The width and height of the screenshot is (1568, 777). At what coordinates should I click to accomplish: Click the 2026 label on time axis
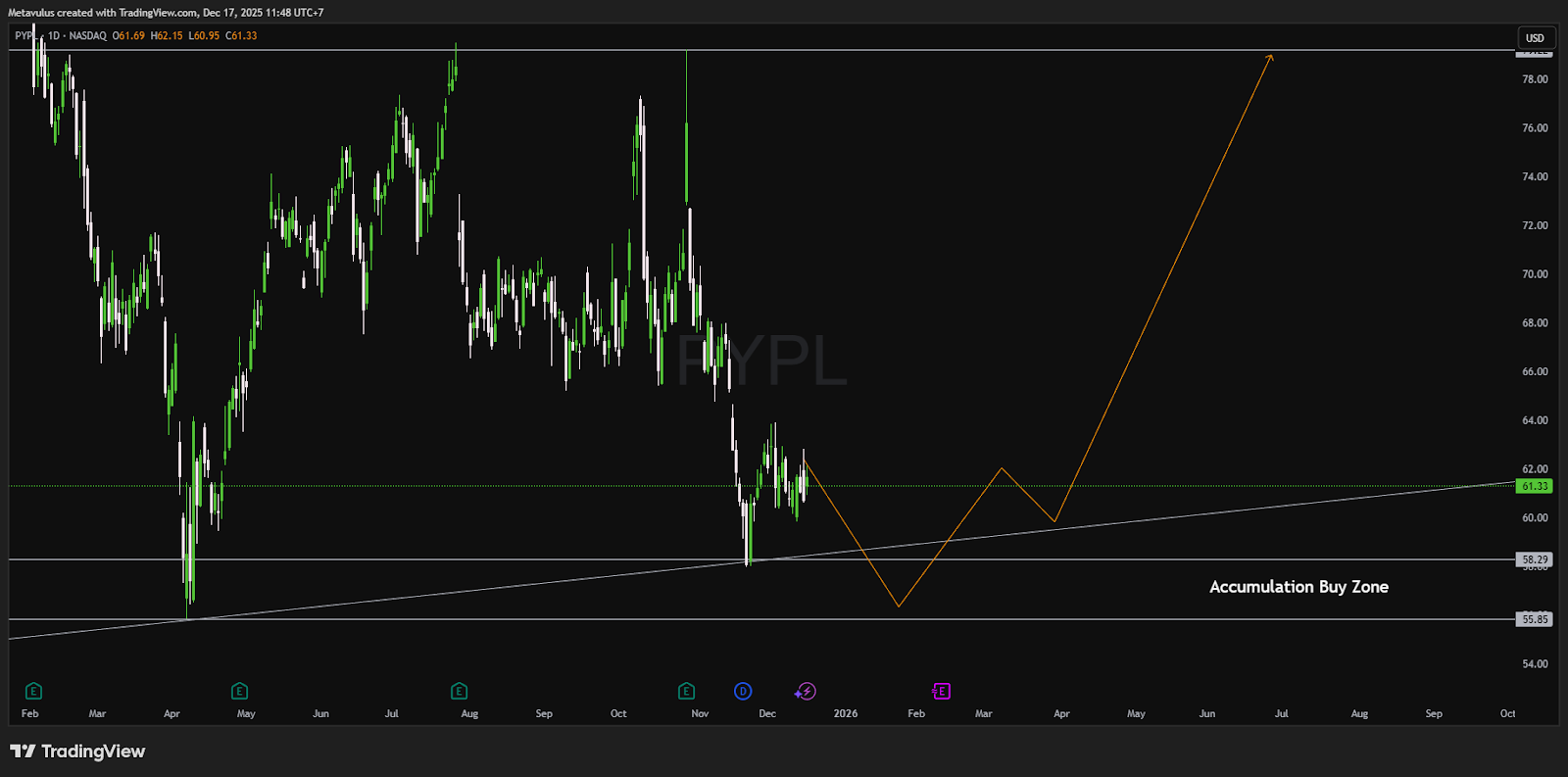click(x=845, y=713)
